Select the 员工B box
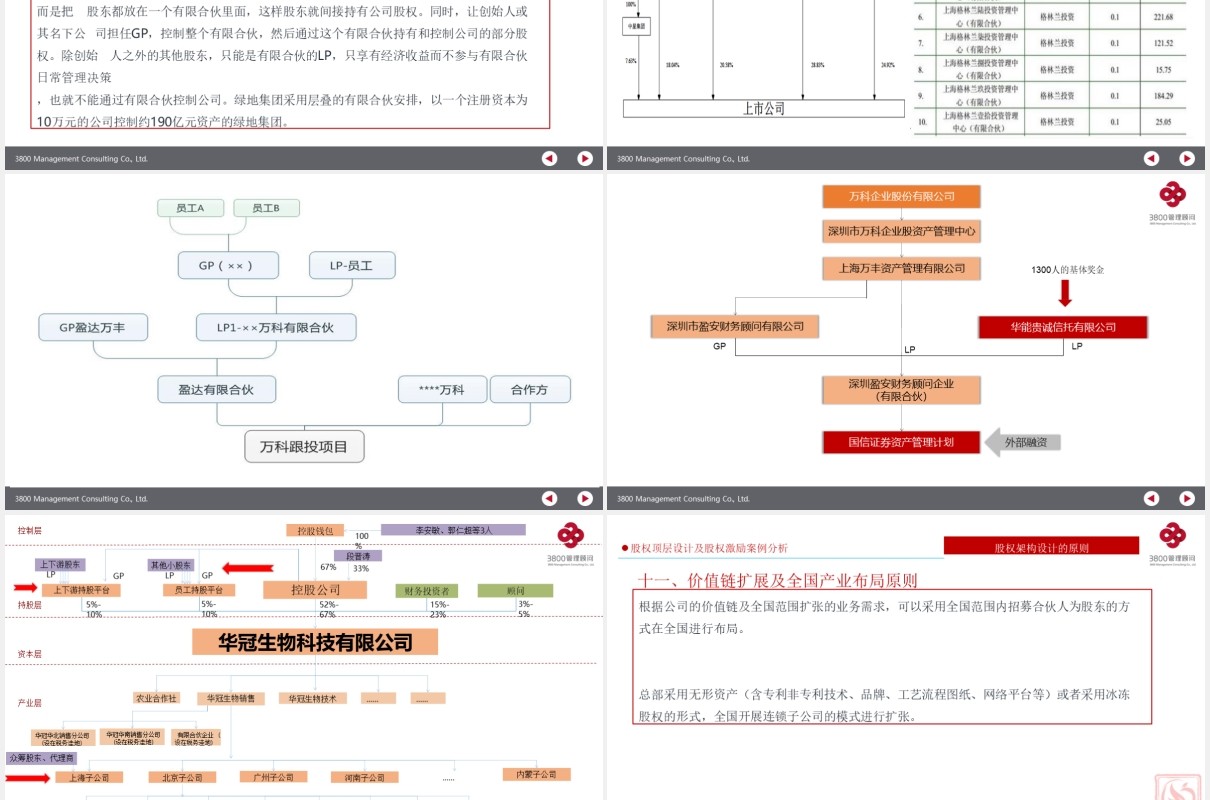The image size is (1210, 800). [266, 208]
